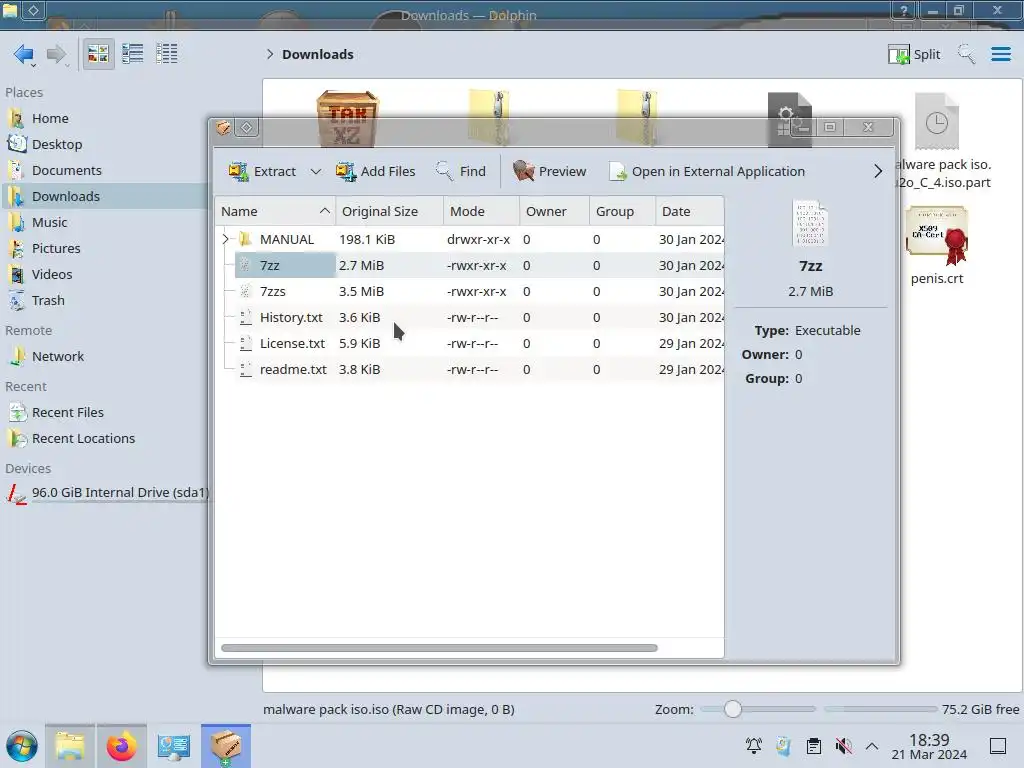Go forward with the Dolphin forward arrow

coord(57,54)
